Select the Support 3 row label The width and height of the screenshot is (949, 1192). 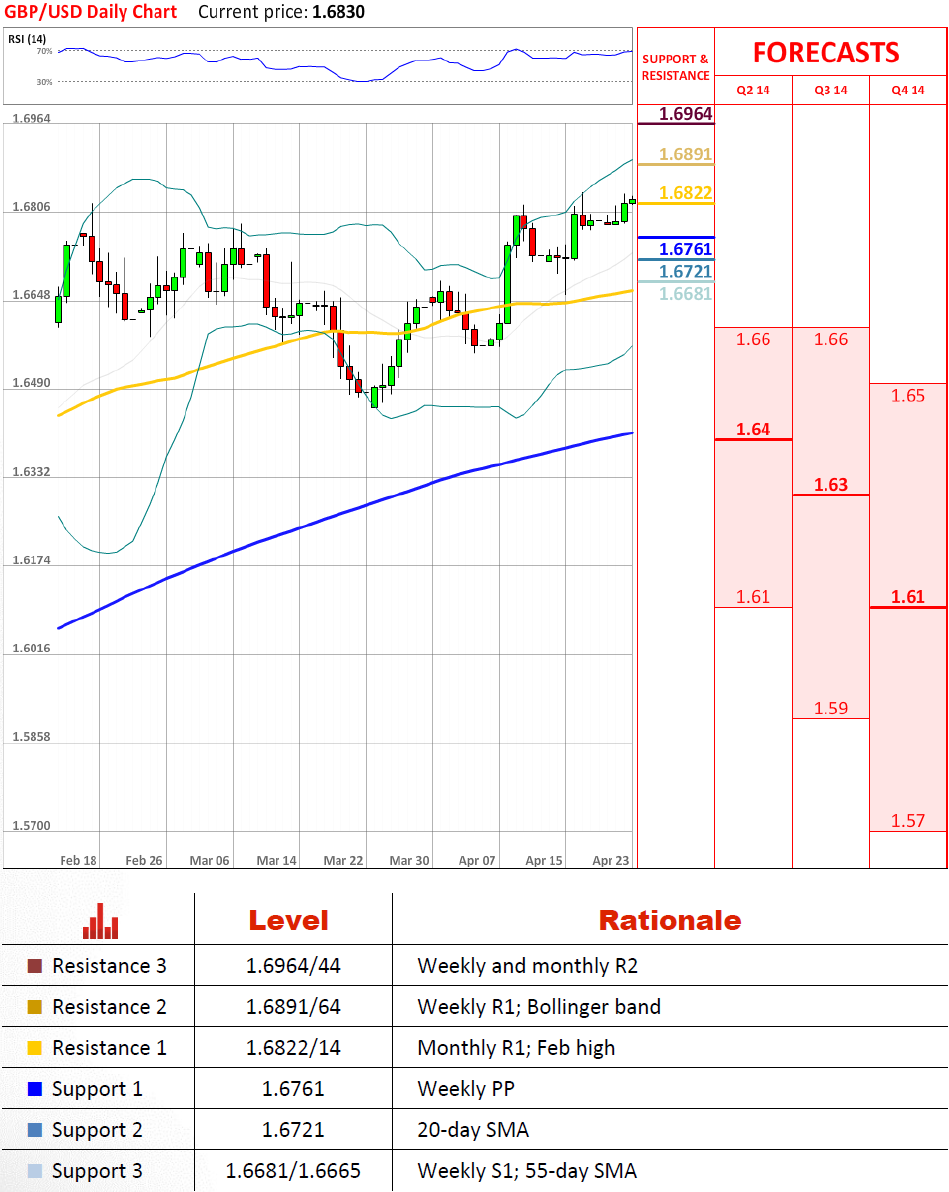pyautogui.click(x=97, y=1171)
